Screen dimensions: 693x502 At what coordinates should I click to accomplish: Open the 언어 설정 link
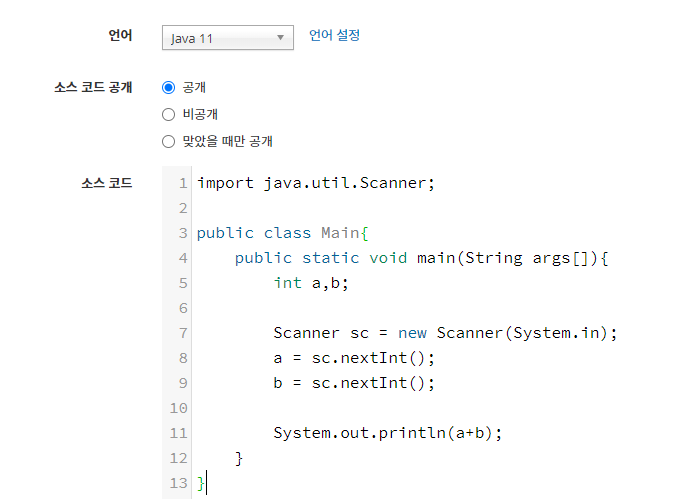(x=334, y=35)
